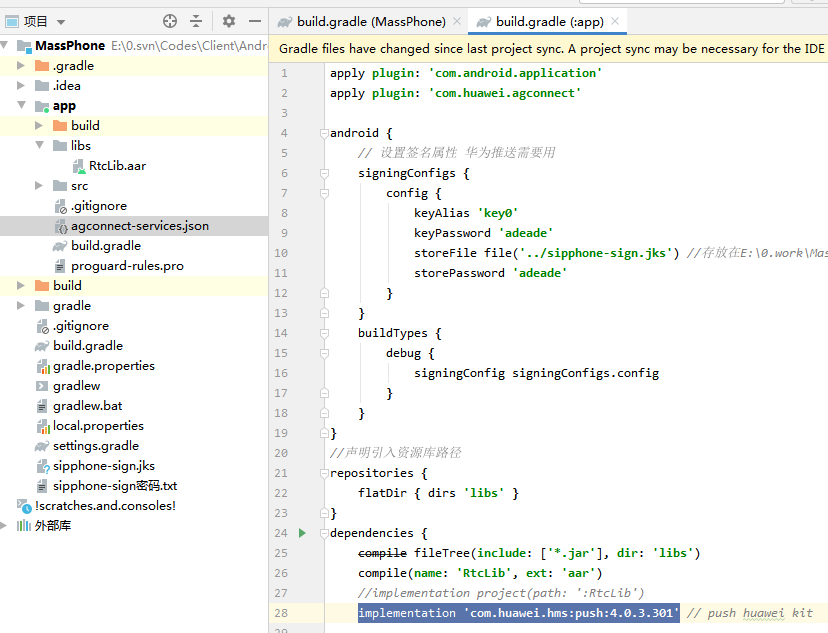Expand the app build folder
The width and height of the screenshot is (828, 633).
coord(39,126)
